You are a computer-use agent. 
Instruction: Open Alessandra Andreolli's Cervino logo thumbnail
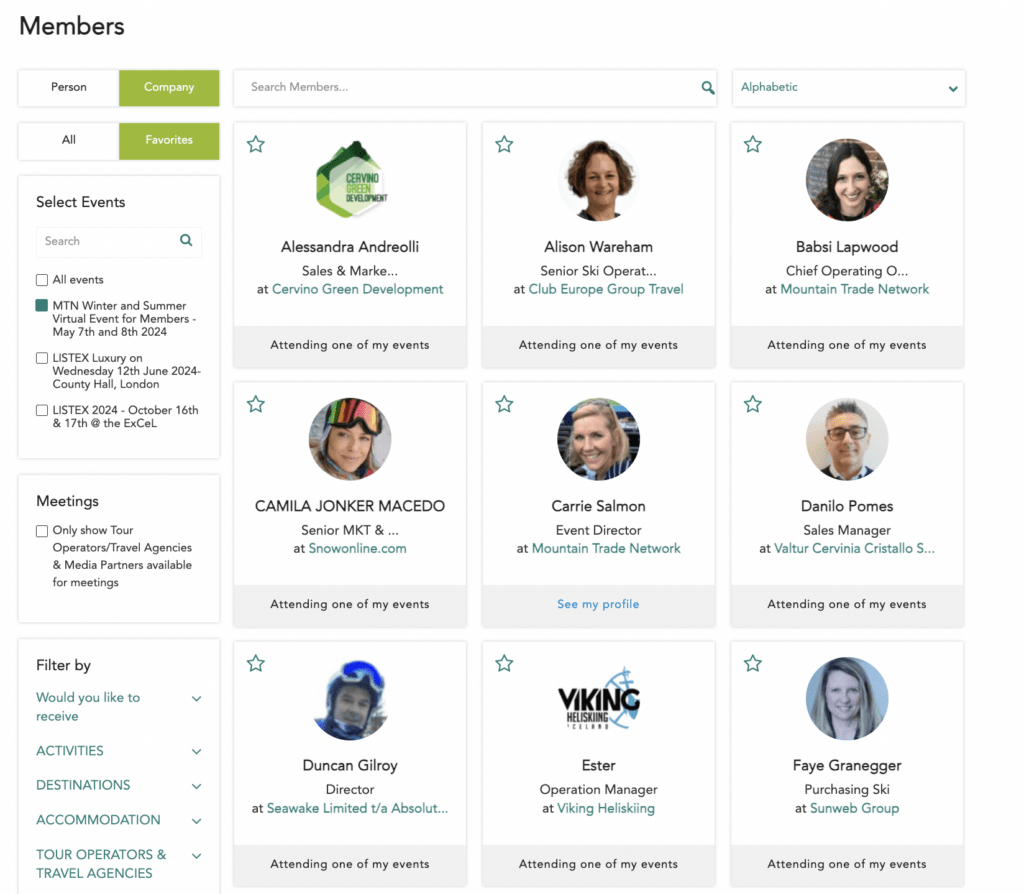click(350, 180)
